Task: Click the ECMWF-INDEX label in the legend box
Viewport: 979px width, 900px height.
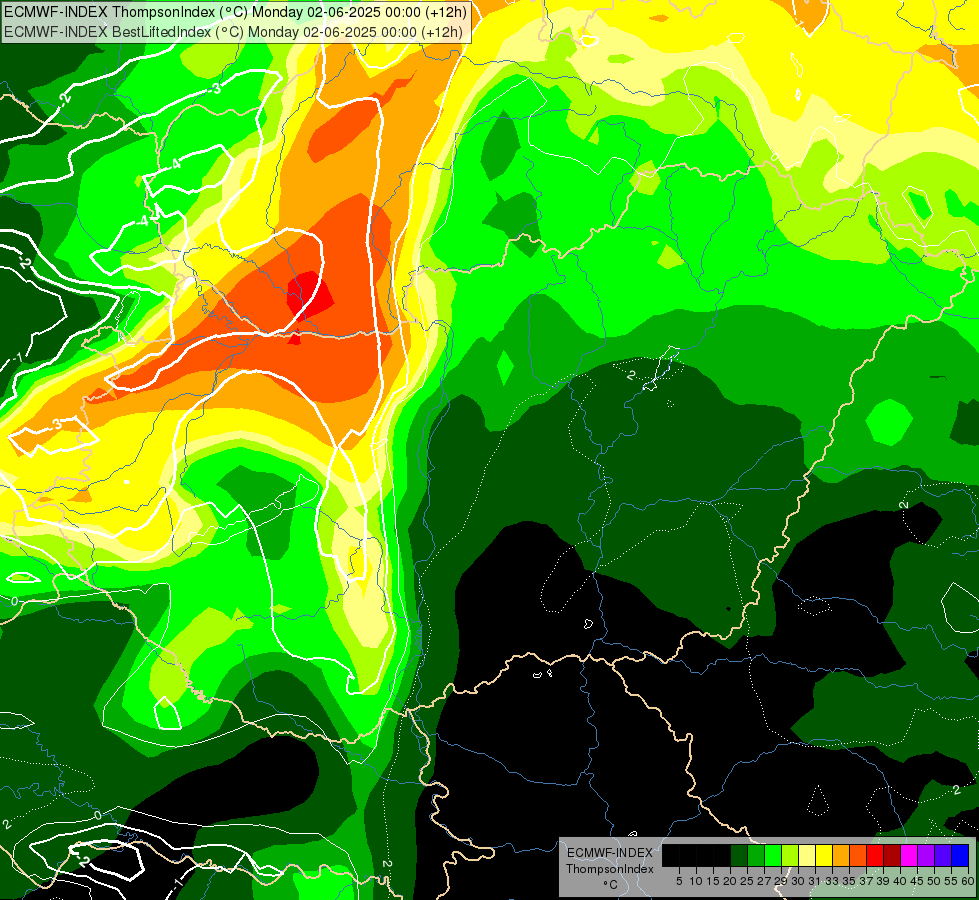Action: point(610,853)
